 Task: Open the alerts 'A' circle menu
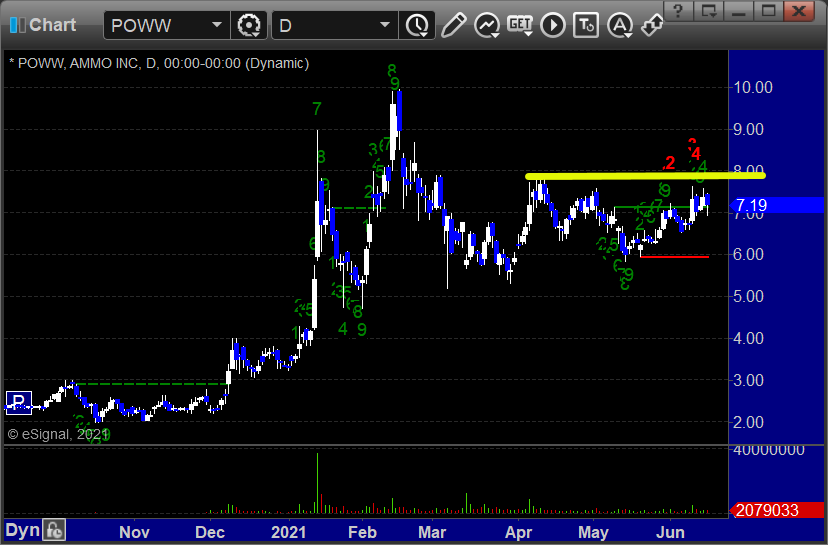tap(620, 25)
